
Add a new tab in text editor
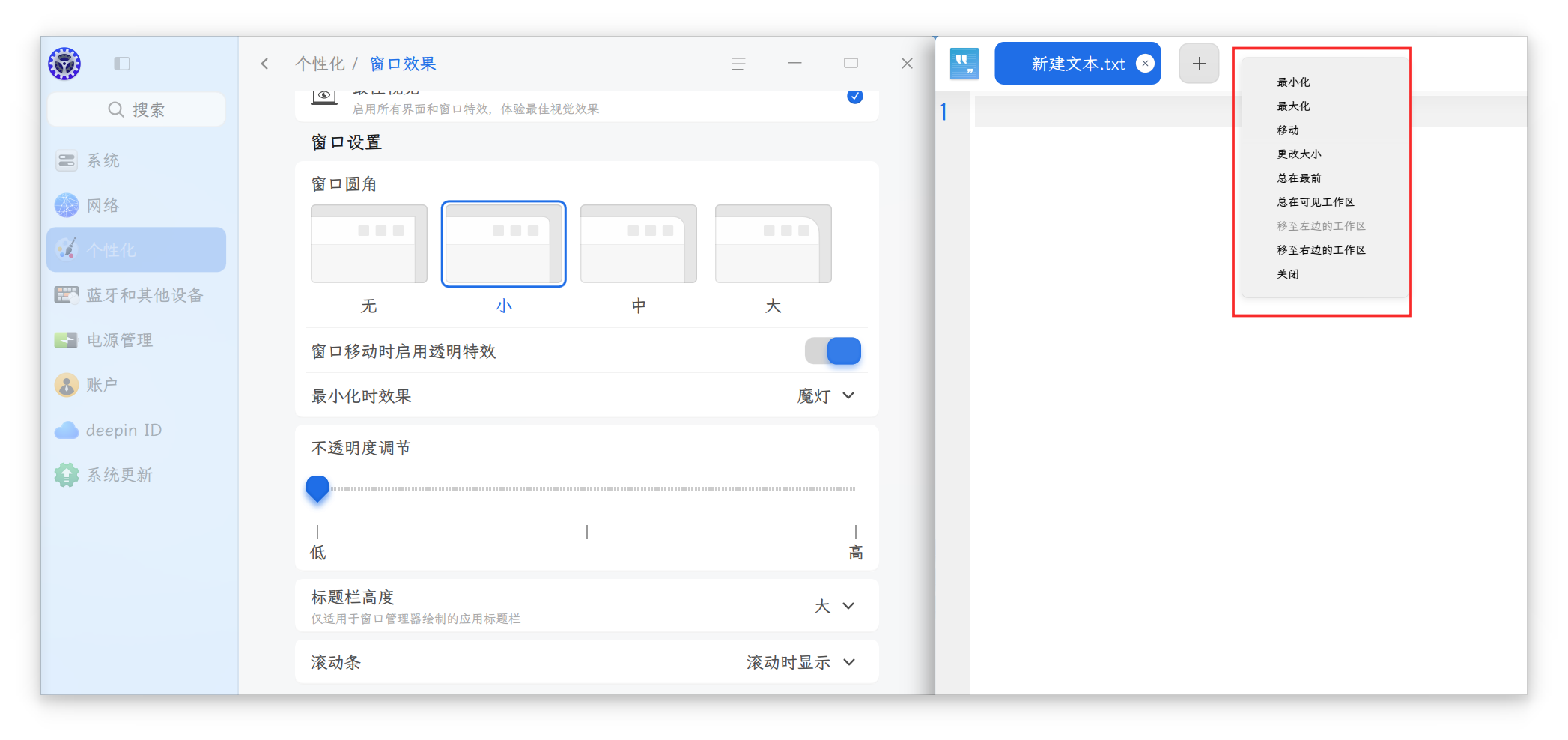(1199, 64)
